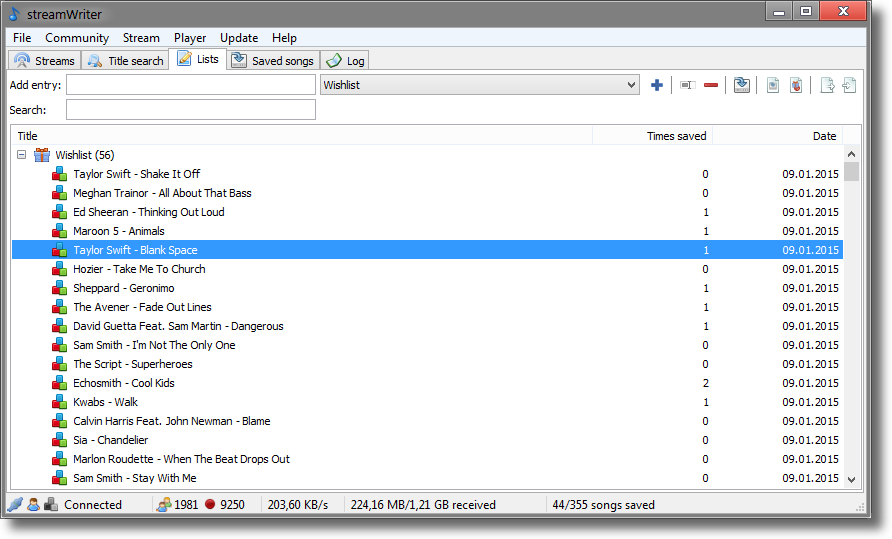The width and height of the screenshot is (892, 539).
Task: Click the gift box icon of Wishlist group
Action: pyautogui.click(x=42, y=155)
